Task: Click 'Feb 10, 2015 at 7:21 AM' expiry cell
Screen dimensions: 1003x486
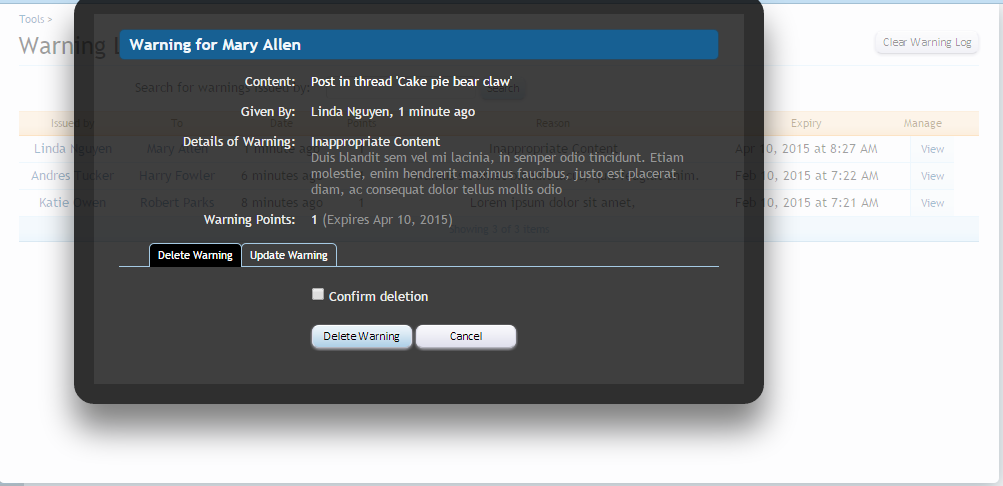Action: [806, 203]
